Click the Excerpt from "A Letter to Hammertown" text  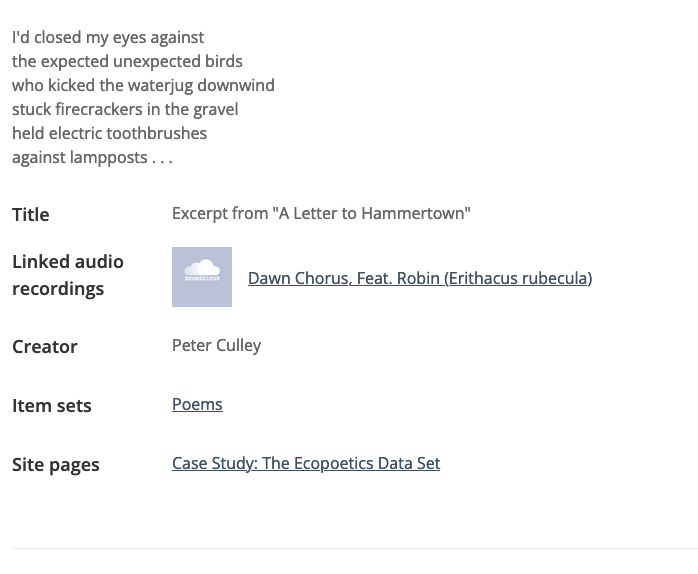[321, 214]
